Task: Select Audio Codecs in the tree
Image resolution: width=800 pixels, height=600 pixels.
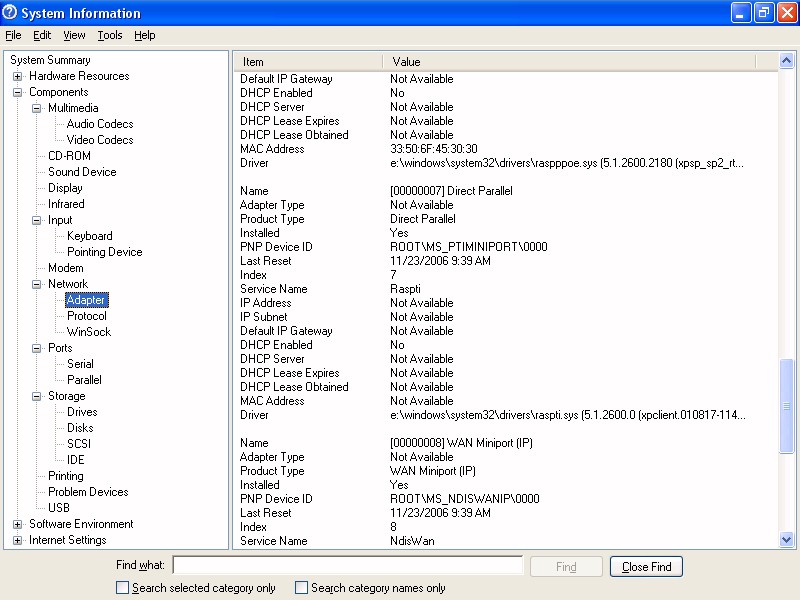Action: 100,124
